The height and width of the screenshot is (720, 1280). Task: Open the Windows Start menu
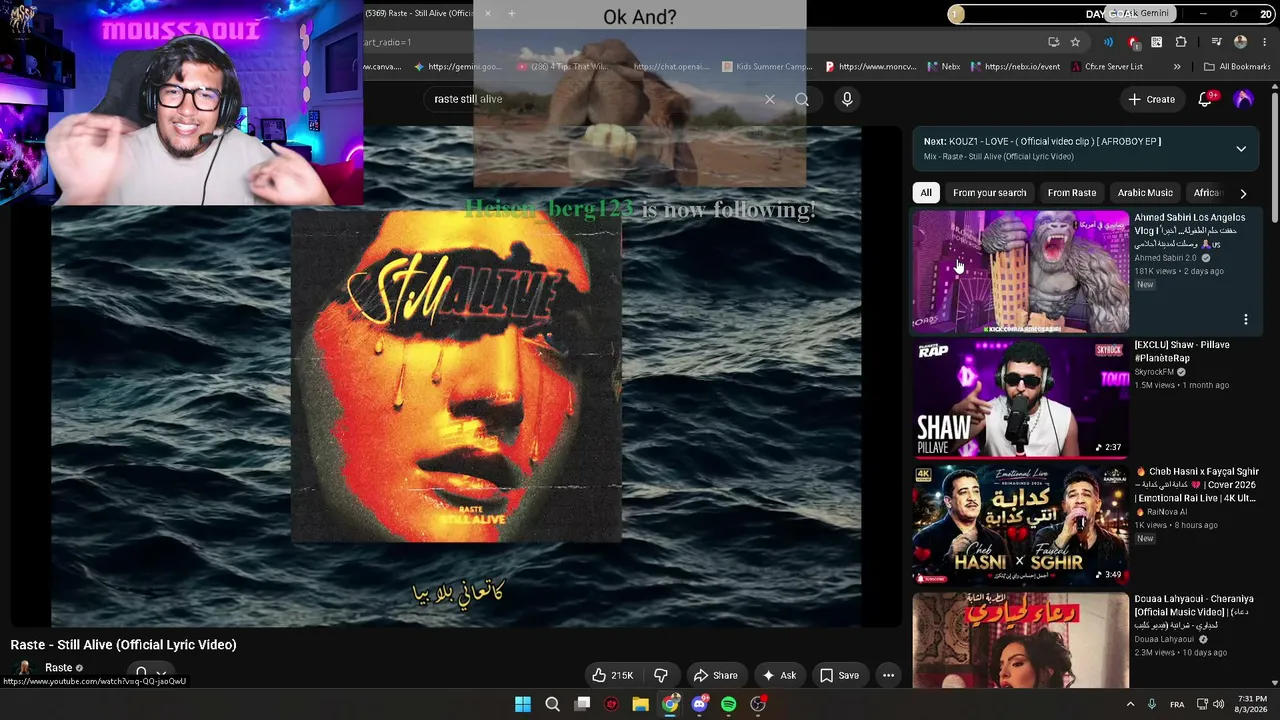(523, 704)
